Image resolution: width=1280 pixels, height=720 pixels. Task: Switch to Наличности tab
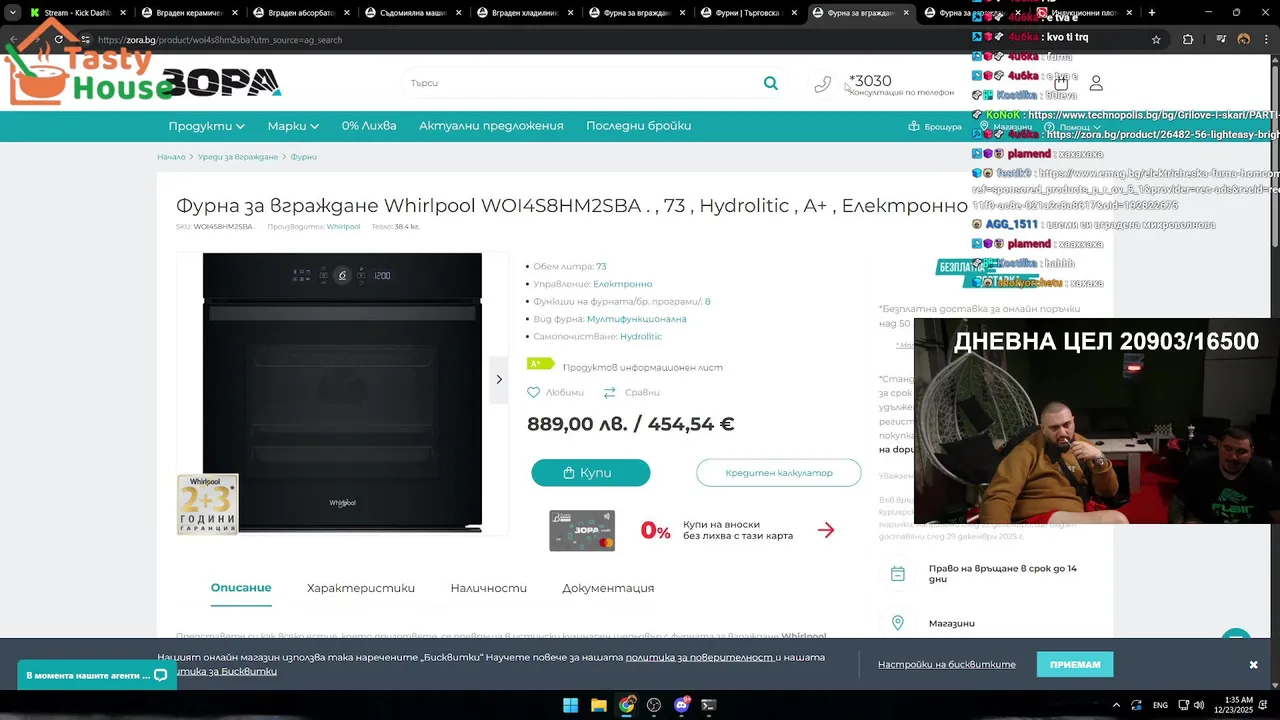tap(488, 588)
